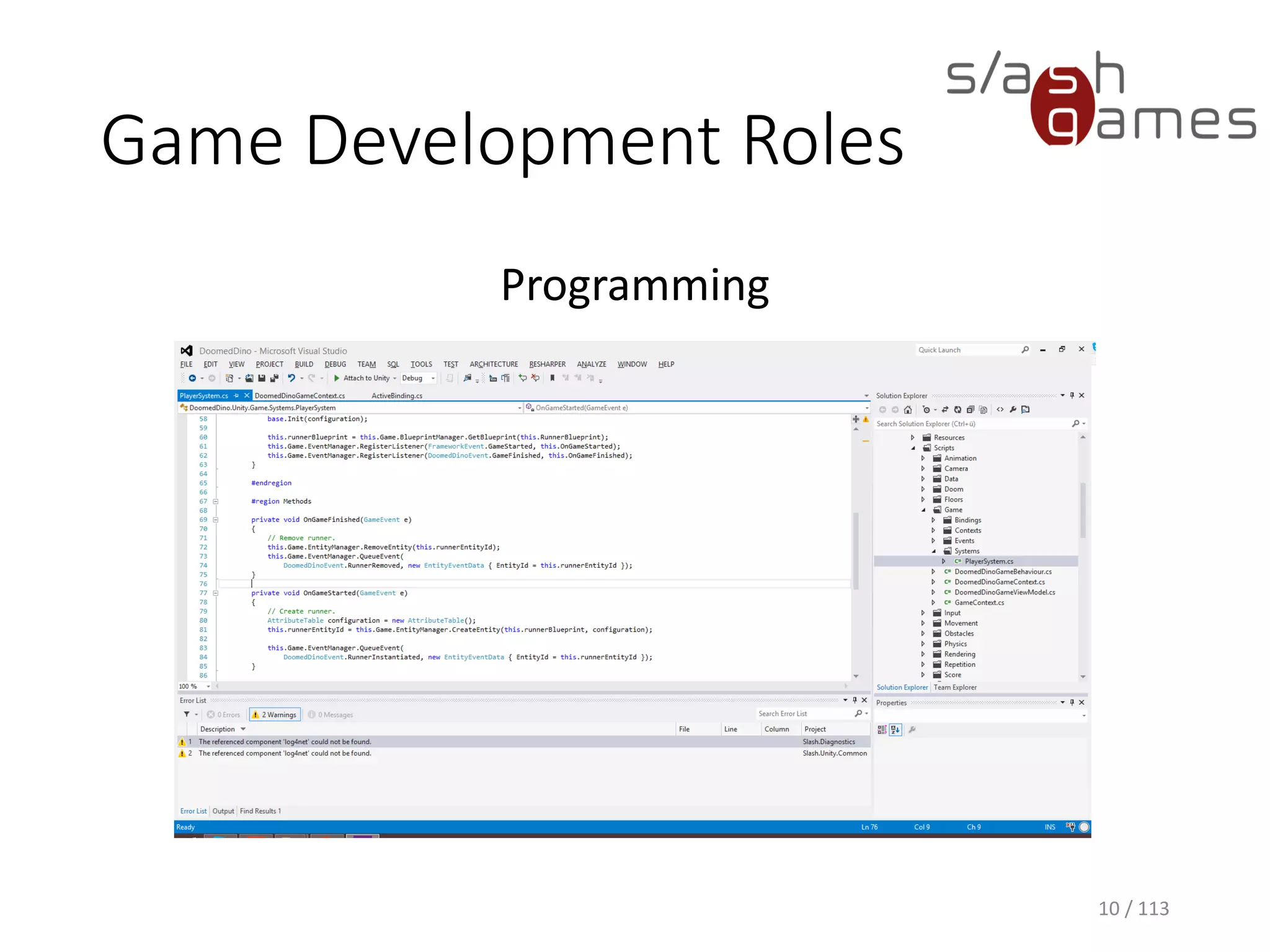Click in the Quick Launch search box
This screenshot has width=1270, height=952.
(x=972, y=350)
